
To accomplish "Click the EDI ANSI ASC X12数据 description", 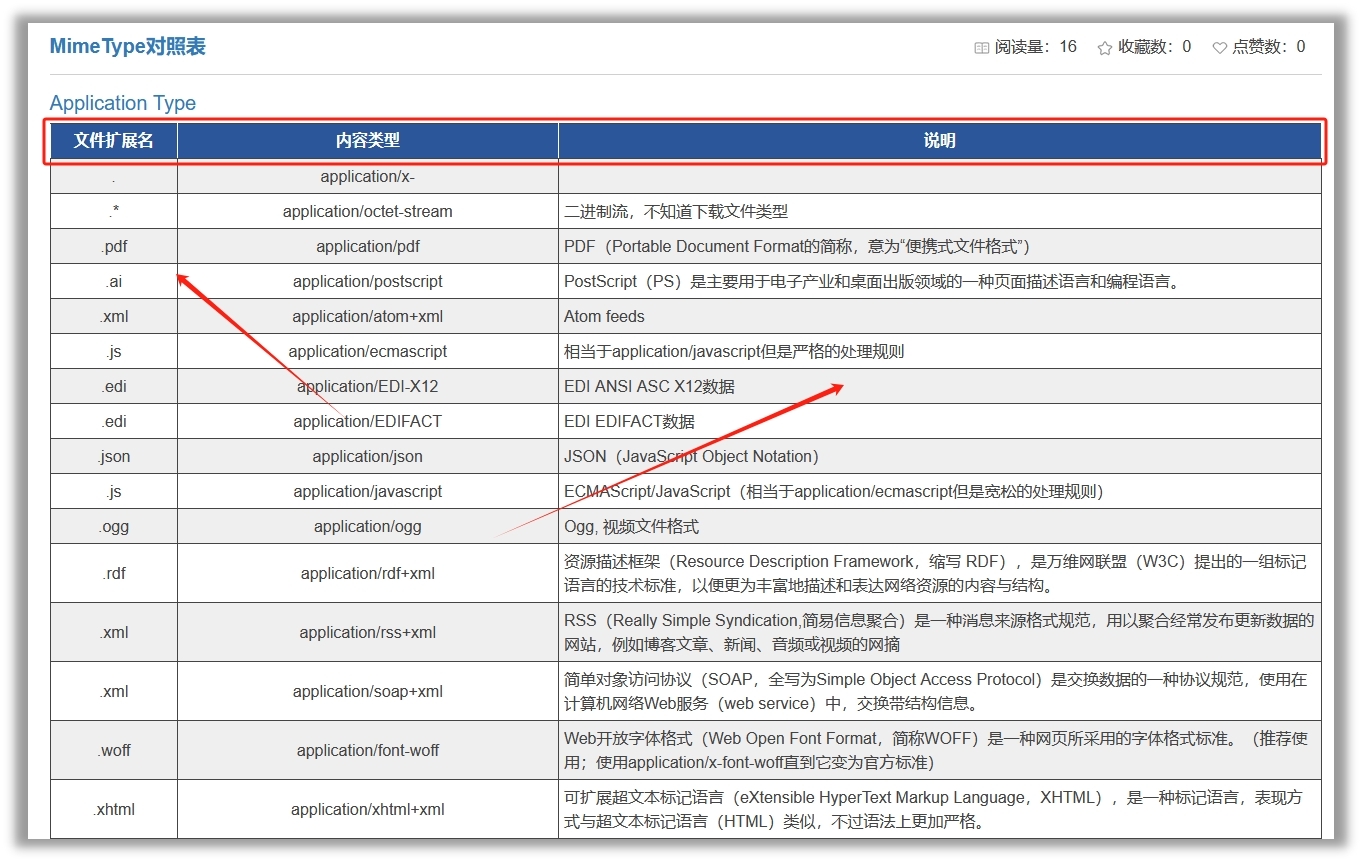I will coord(940,386).
